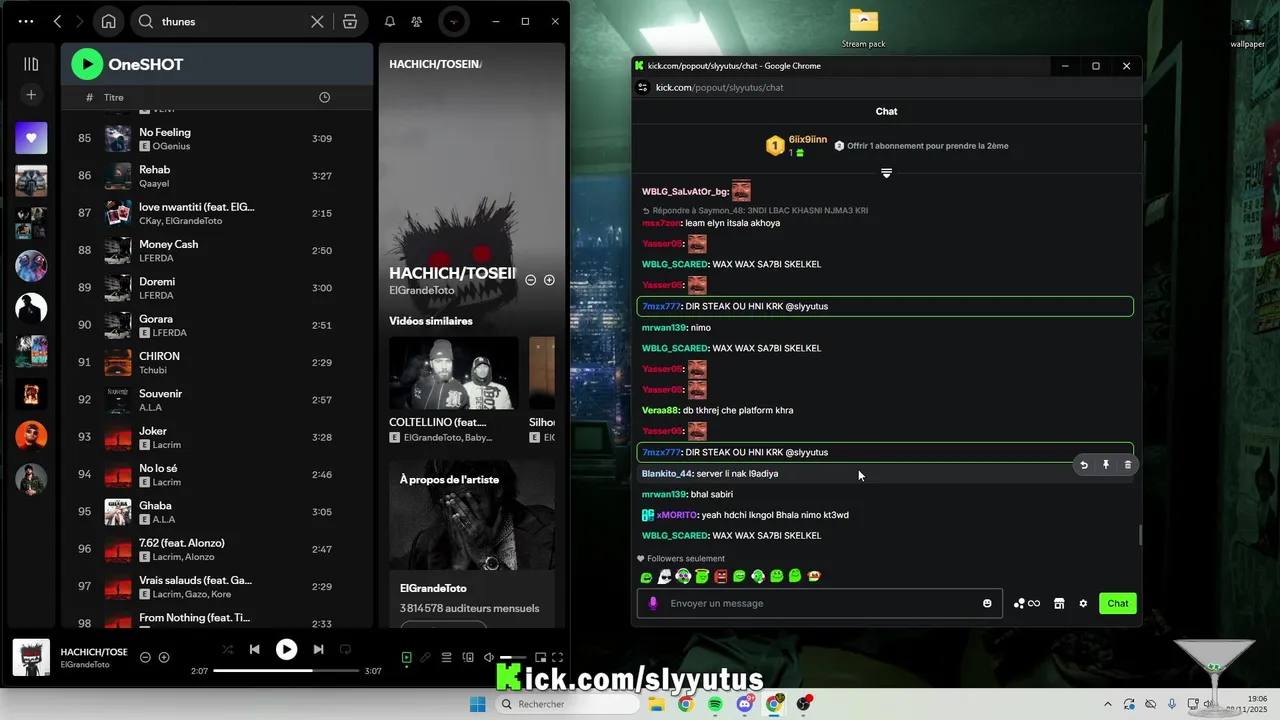Select the track 'CHIRON' by Tchubi
Image resolution: width=1280 pixels, height=720 pixels.
pos(216,362)
